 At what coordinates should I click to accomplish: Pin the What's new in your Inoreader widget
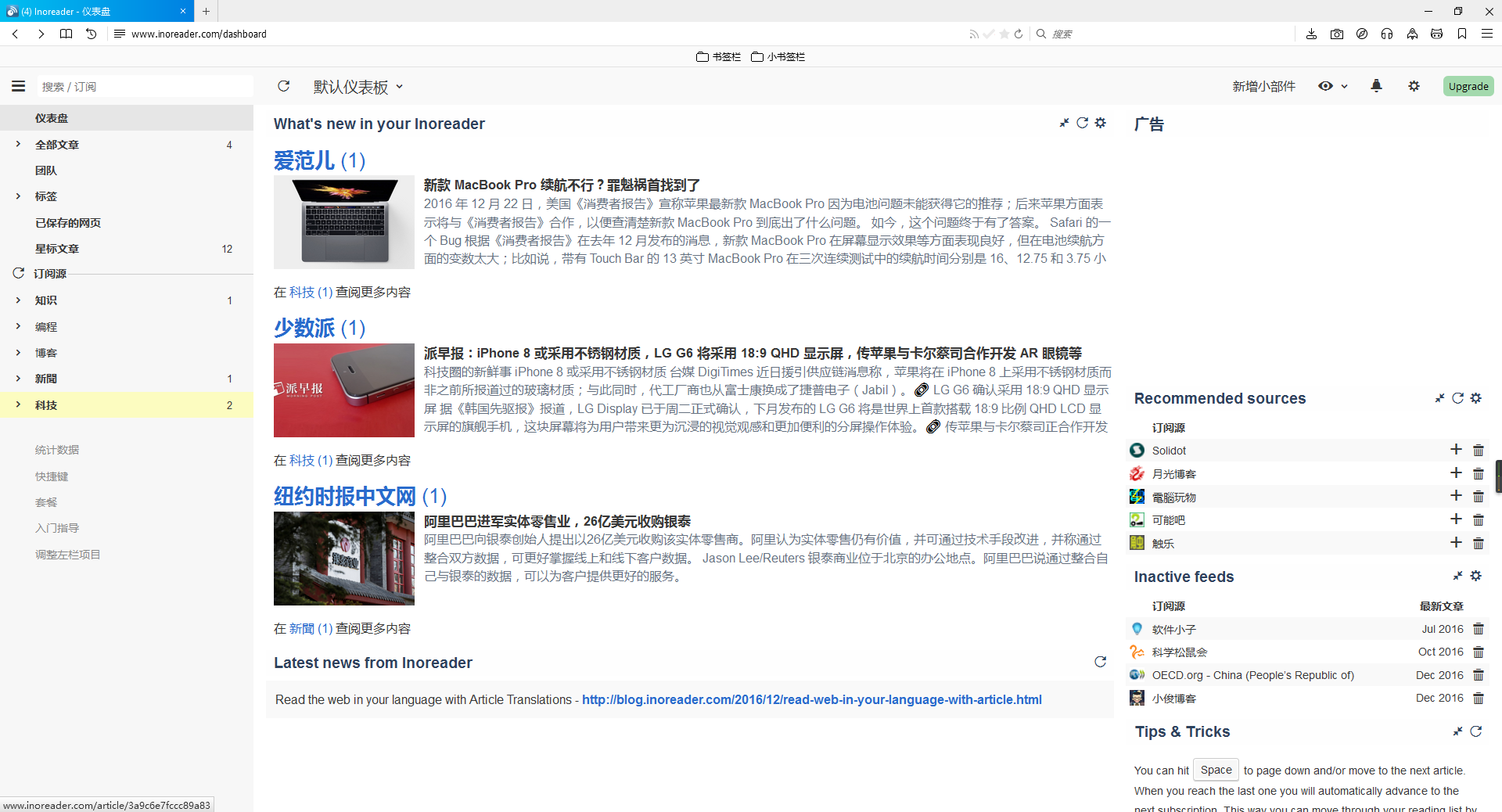(1064, 123)
